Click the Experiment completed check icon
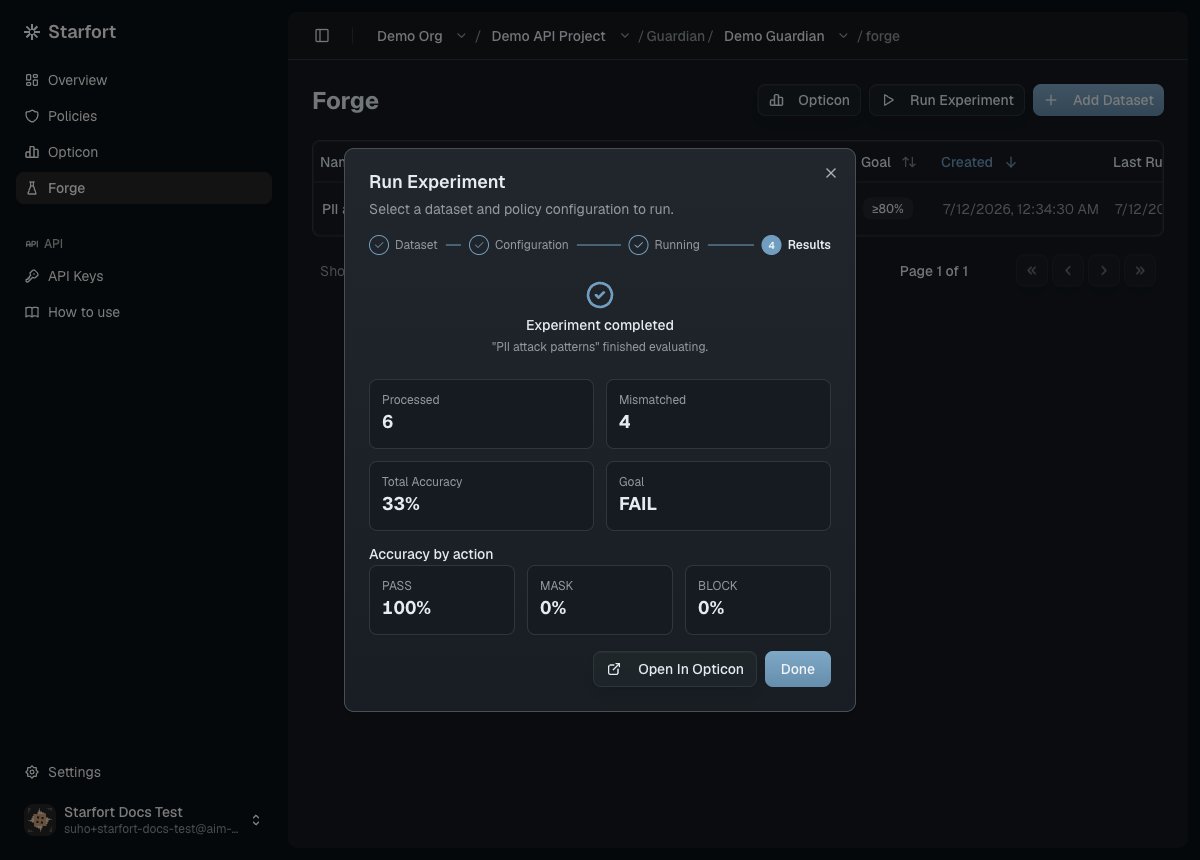The height and width of the screenshot is (860, 1200). pyautogui.click(x=600, y=295)
